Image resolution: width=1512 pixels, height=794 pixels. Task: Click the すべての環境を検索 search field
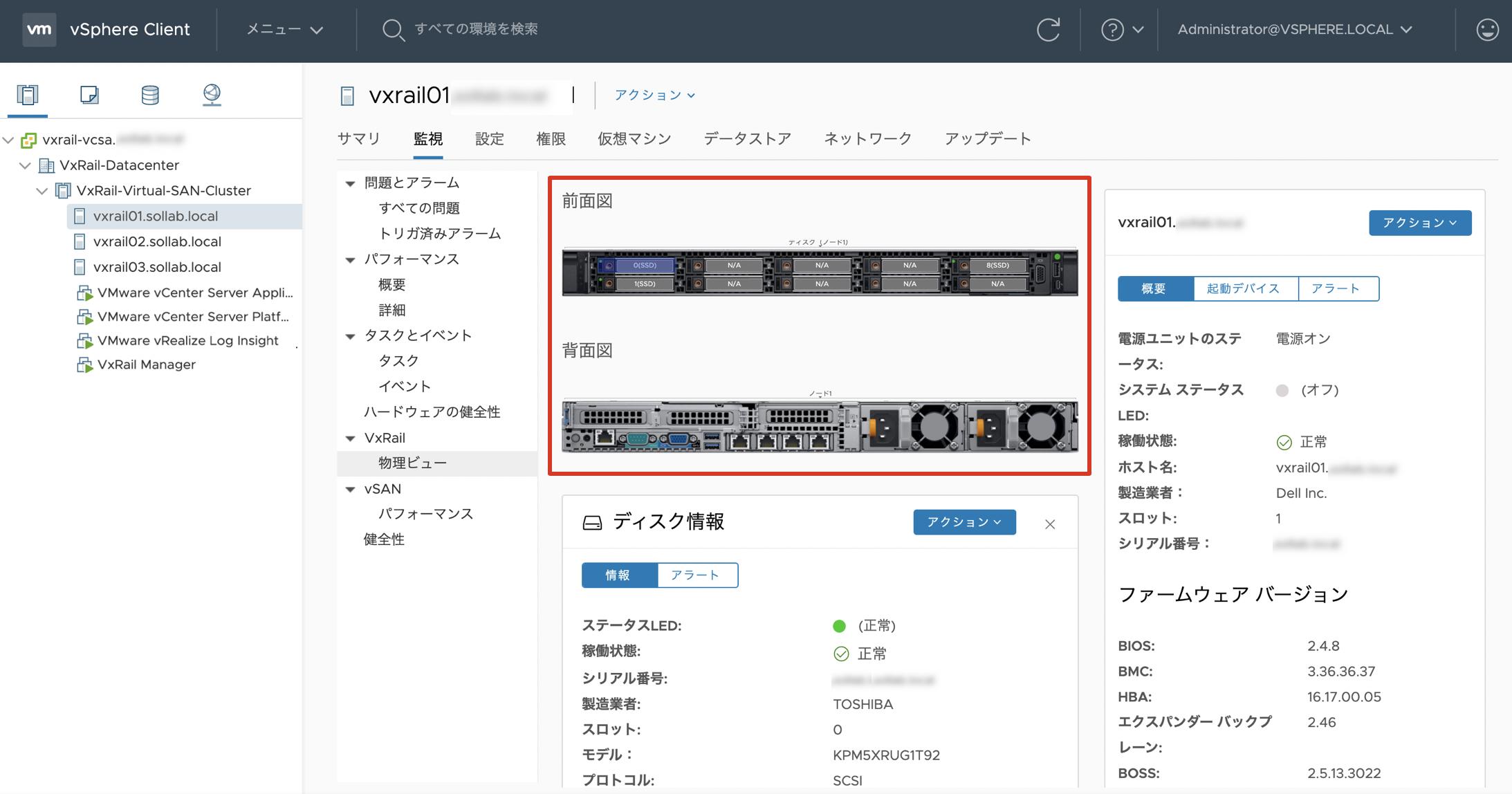click(477, 29)
